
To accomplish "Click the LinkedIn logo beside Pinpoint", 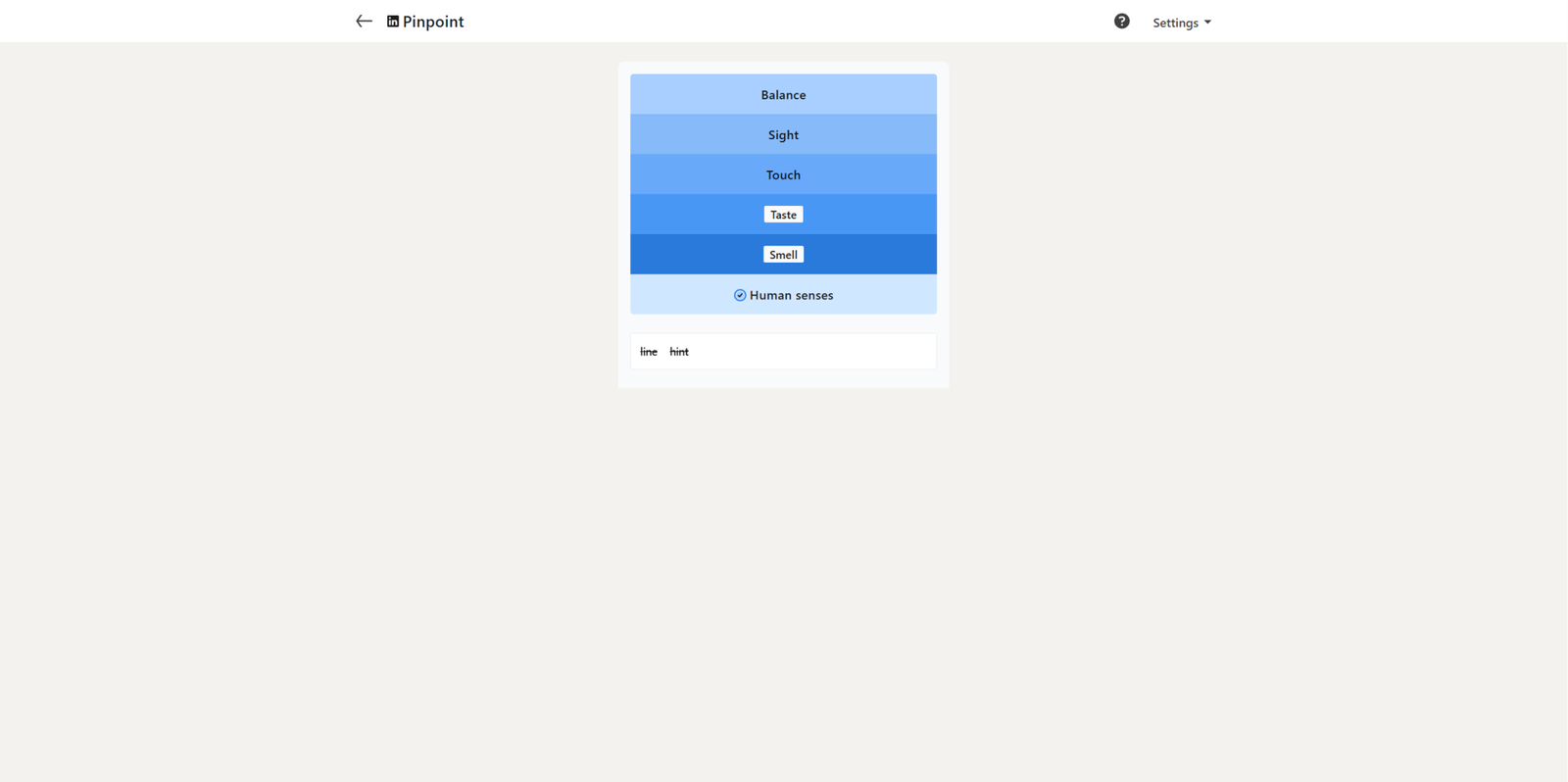I will [x=393, y=22].
